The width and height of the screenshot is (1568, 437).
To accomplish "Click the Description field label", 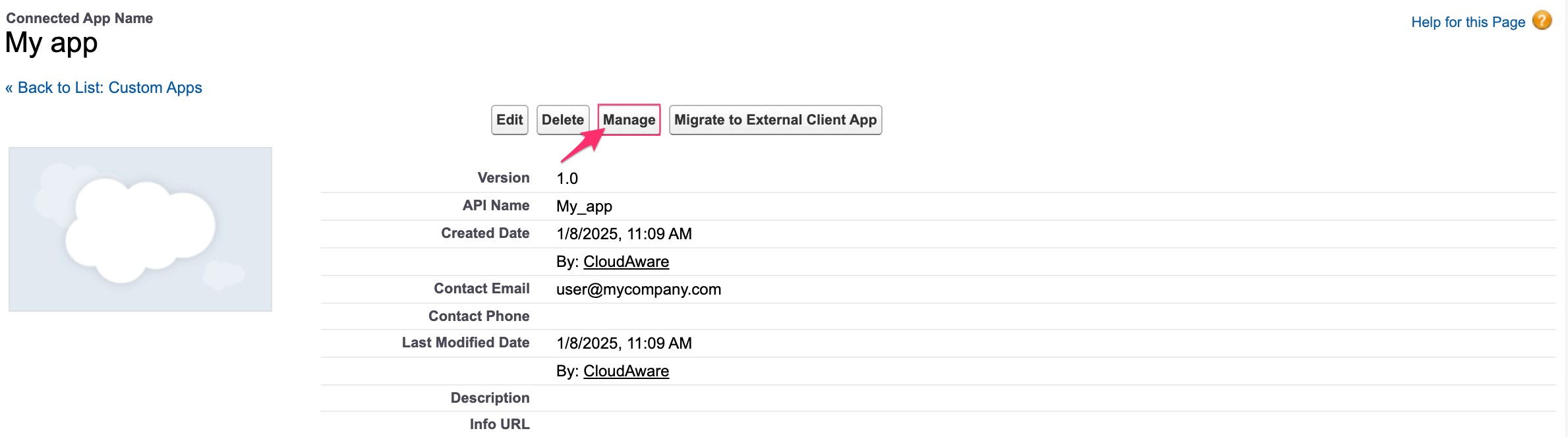I will [490, 398].
